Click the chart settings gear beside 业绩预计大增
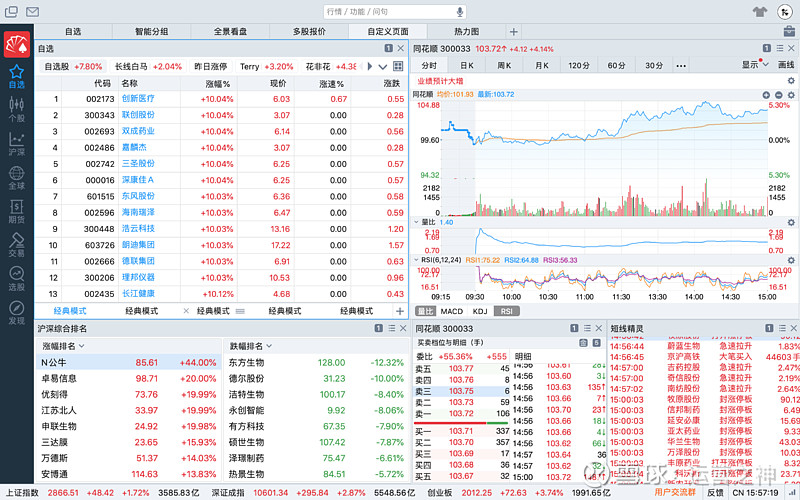Viewport: 800px width, 500px height. (791, 81)
